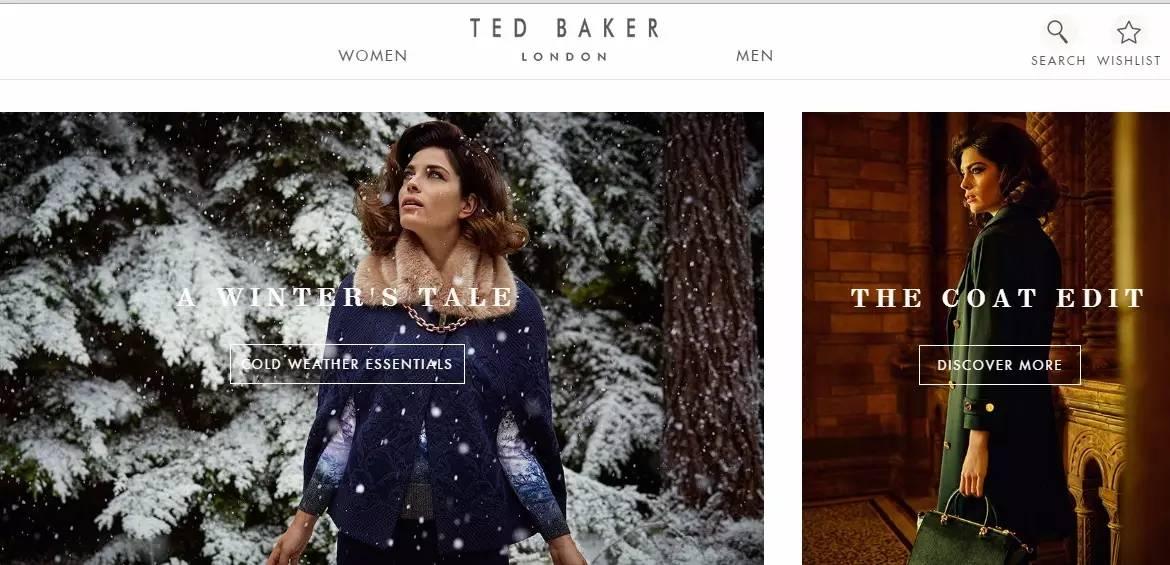Click the SEARCH text label
1170x565 pixels.
[1058, 61]
